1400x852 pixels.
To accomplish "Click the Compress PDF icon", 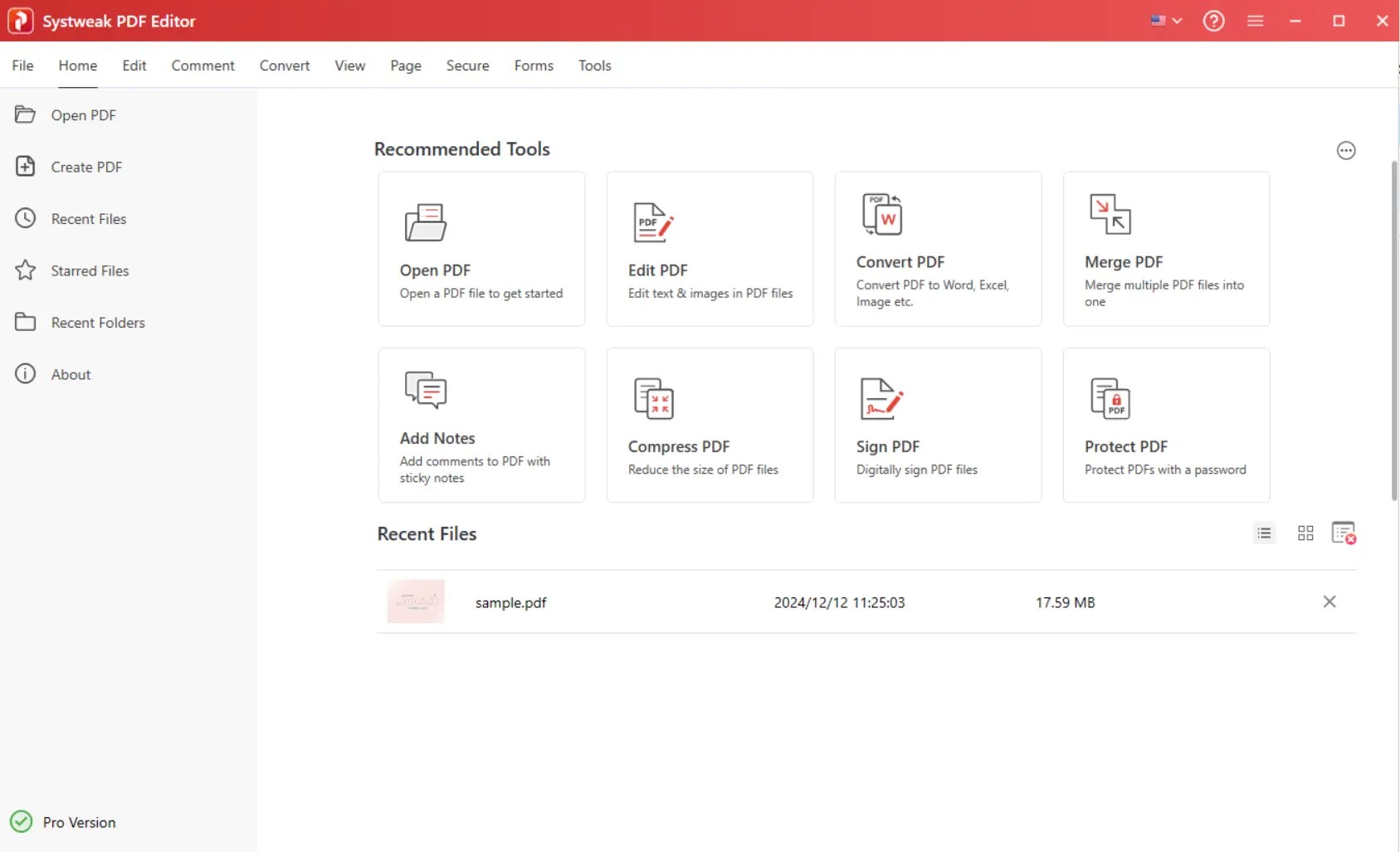I will click(x=654, y=399).
